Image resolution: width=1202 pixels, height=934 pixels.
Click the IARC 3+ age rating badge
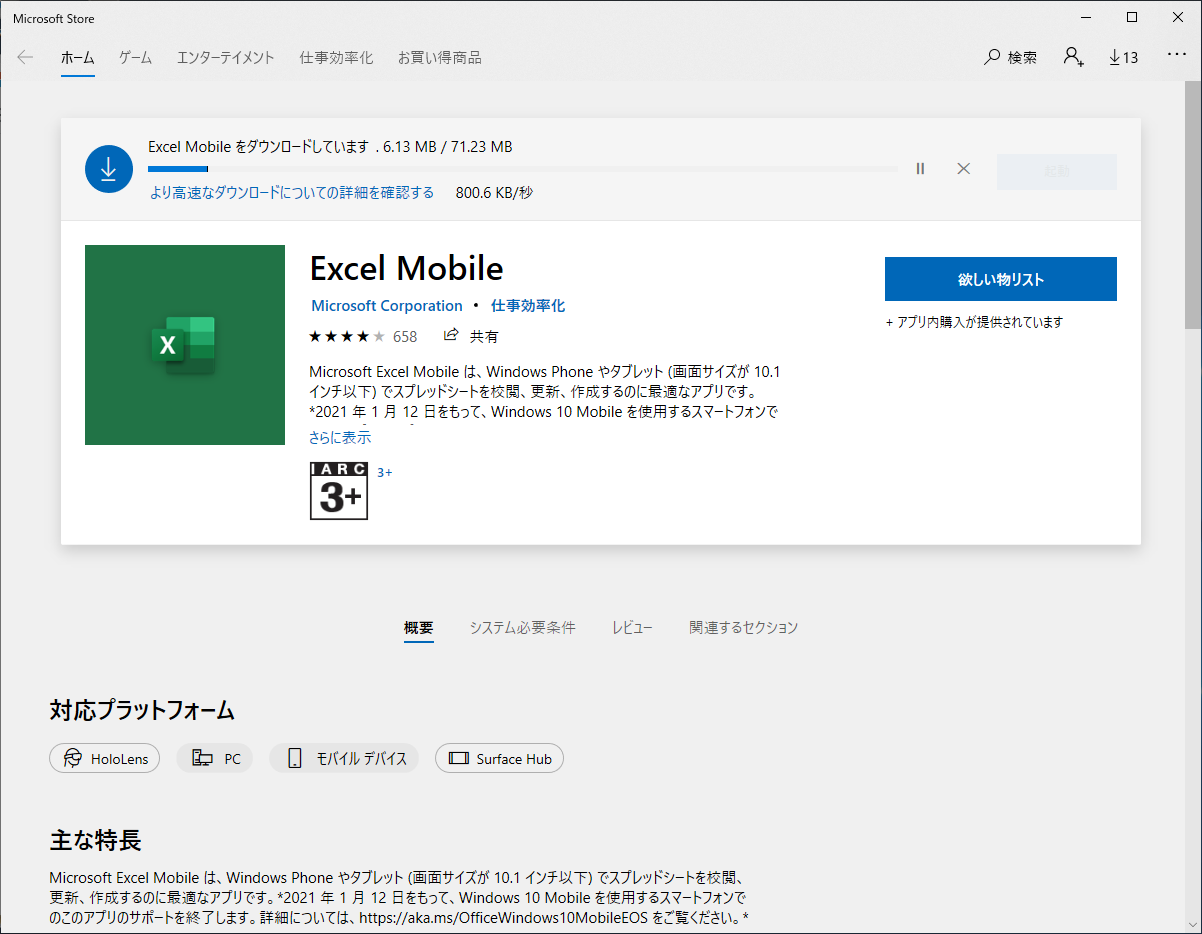[338, 491]
